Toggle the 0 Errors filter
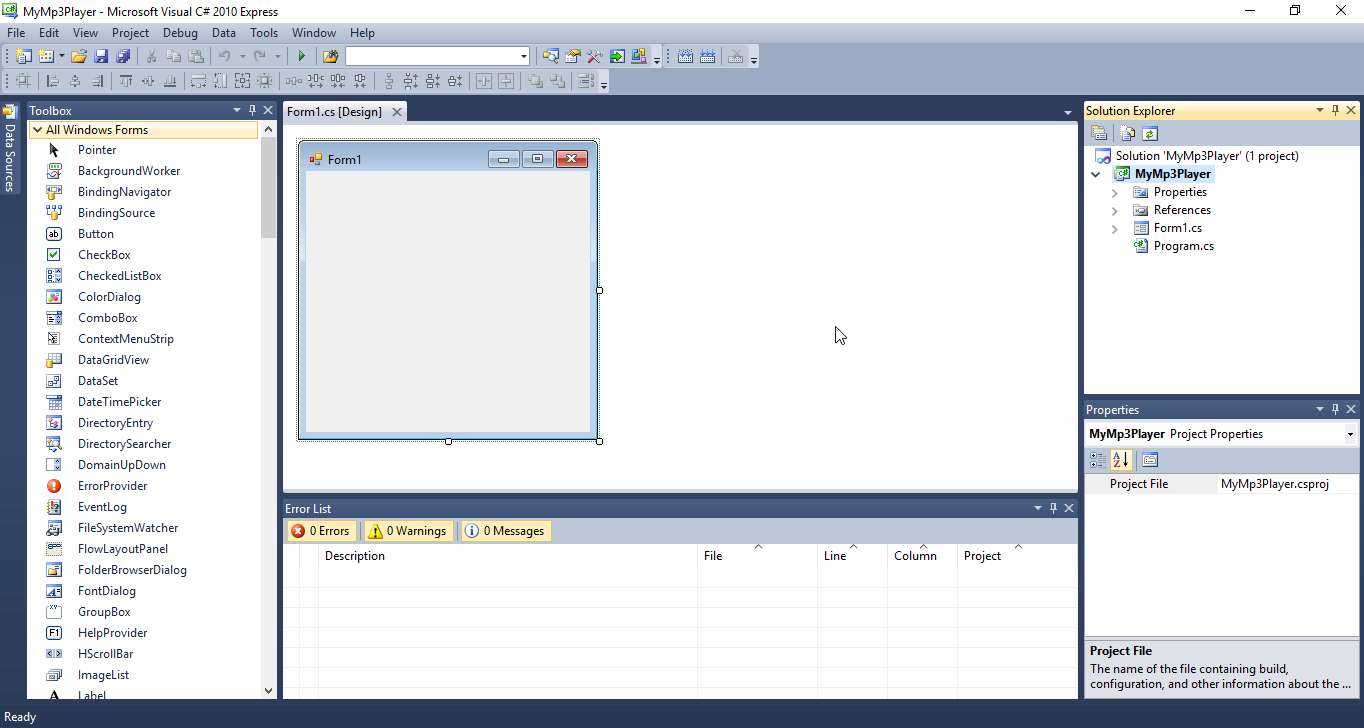The width and height of the screenshot is (1364, 728). coord(320,531)
